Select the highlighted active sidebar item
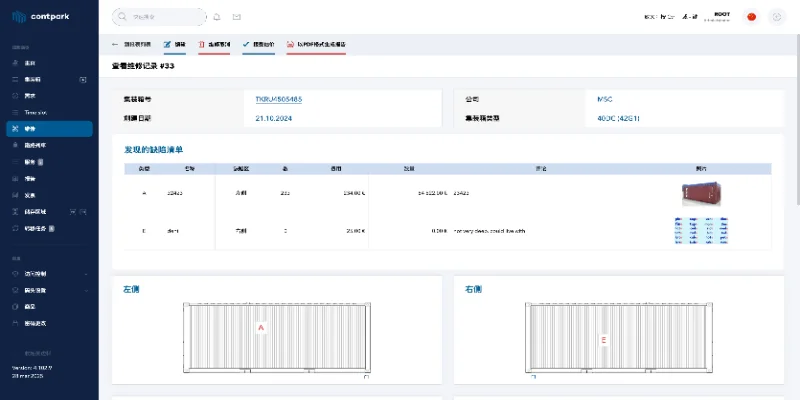This screenshot has height=400, width=800. pos(48,129)
